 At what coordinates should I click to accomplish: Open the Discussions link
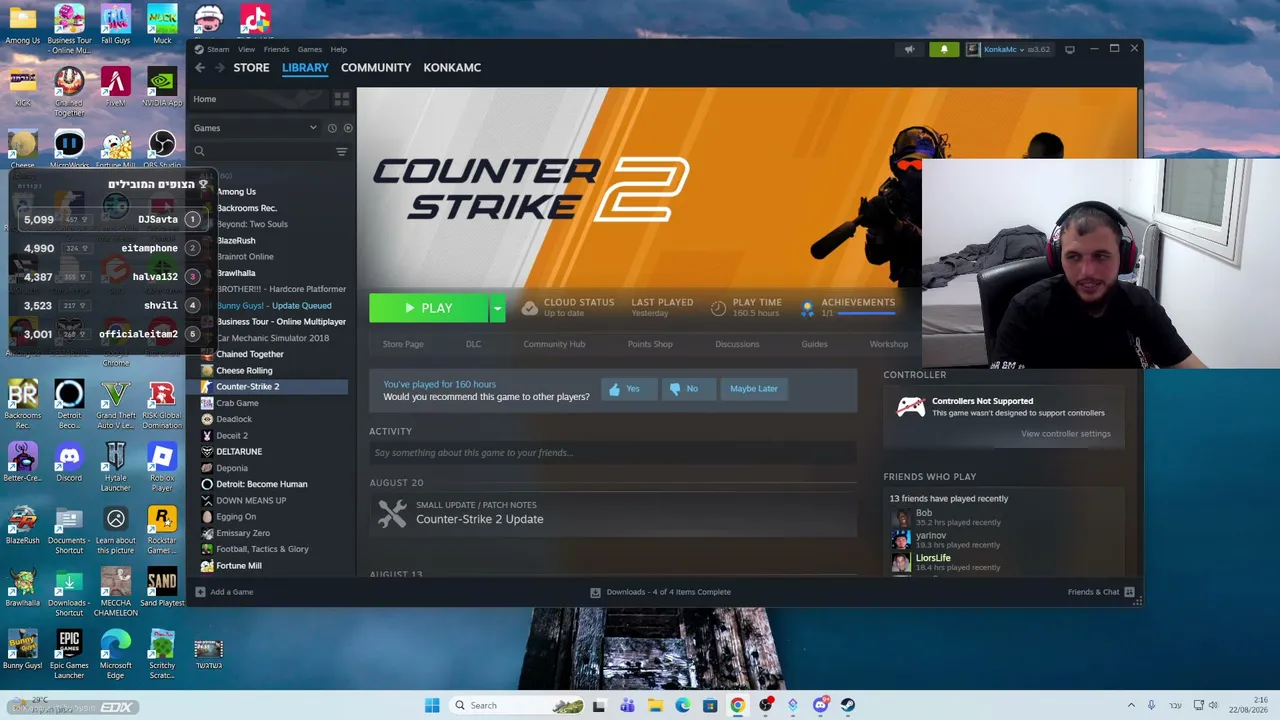[737, 344]
